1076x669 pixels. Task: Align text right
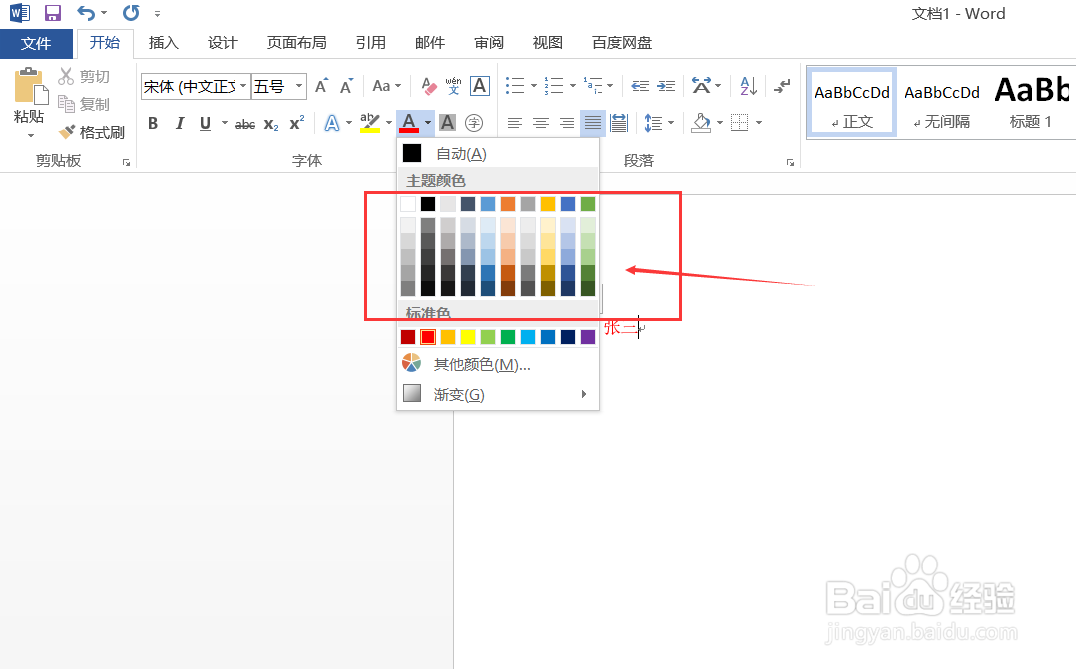[567, 123]
